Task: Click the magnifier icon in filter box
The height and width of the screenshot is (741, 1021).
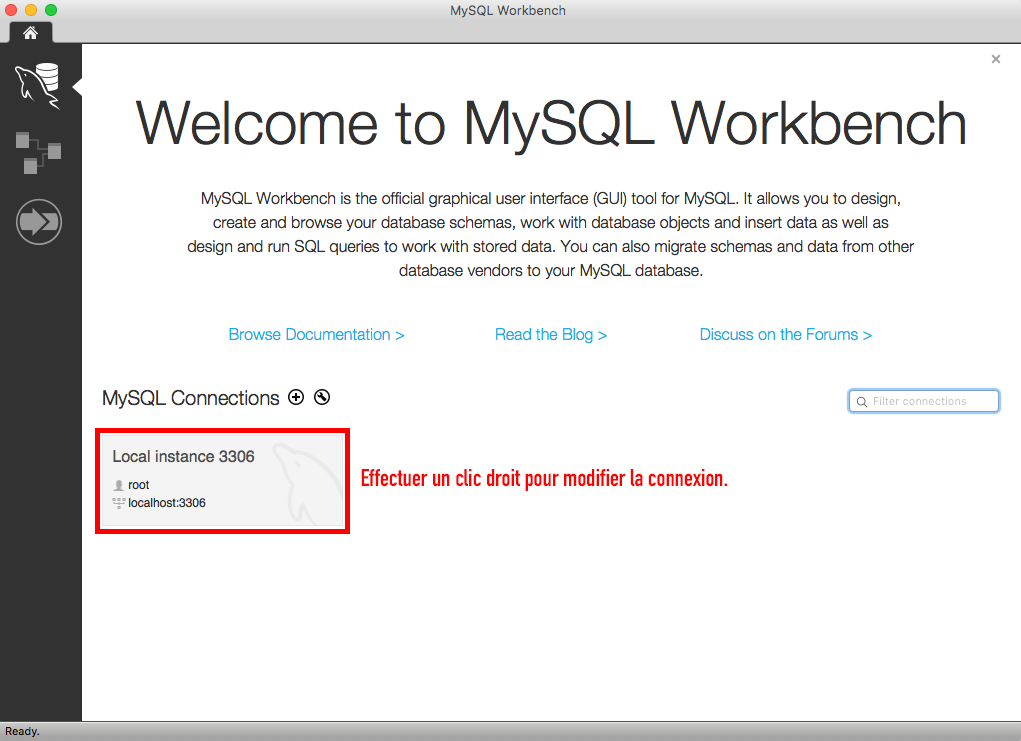Action: (860, 402)
